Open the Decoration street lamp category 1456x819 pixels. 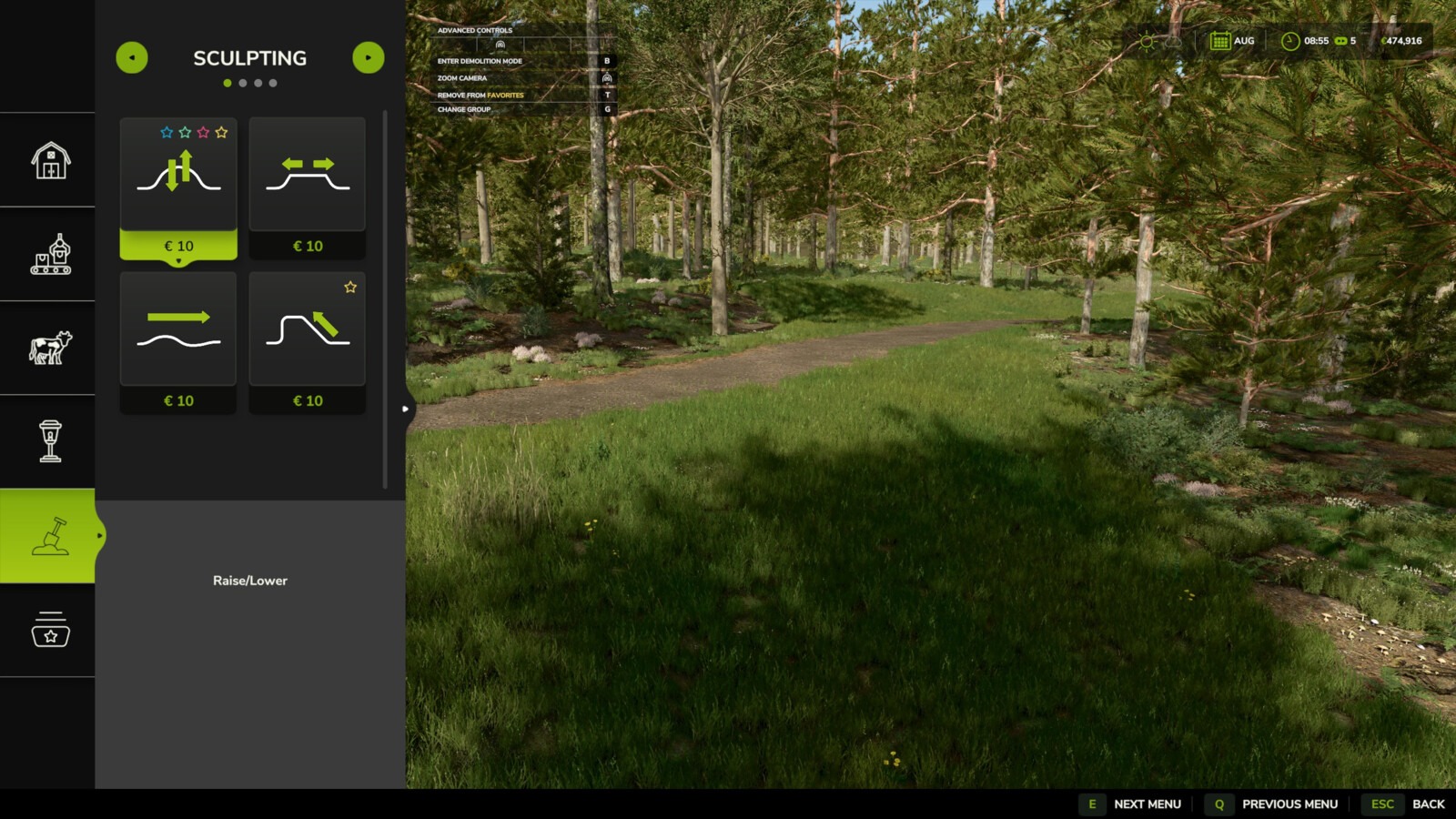pyautogui.click(x=50, y=441)
